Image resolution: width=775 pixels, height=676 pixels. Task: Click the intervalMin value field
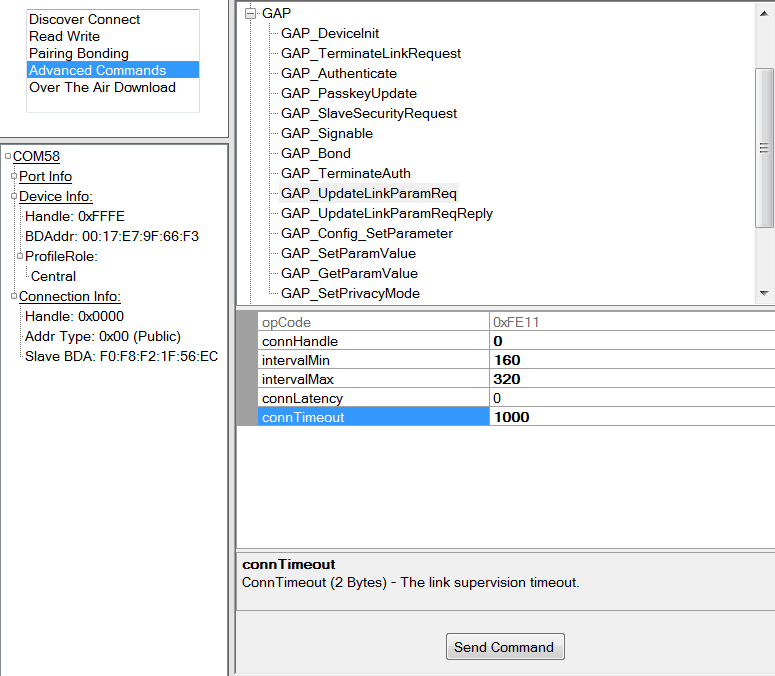[x=630, y=360]
